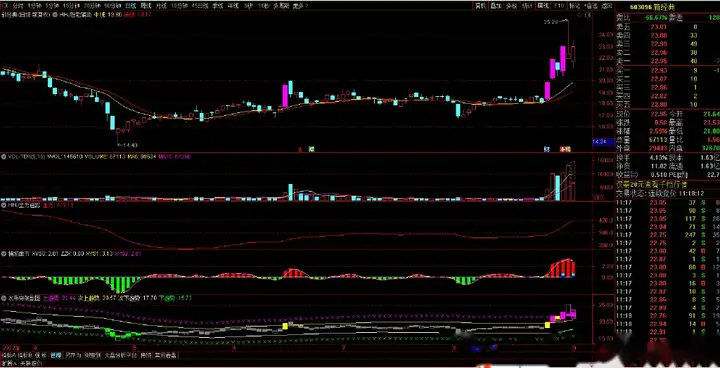Click the blue marker below the latest rally

[547, 149]
